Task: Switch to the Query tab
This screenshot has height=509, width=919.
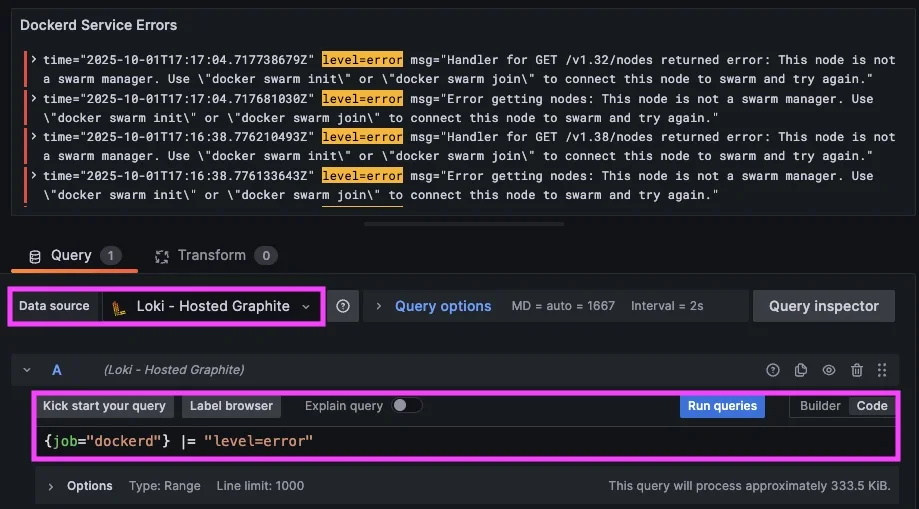Action: [x=74, y=256]
